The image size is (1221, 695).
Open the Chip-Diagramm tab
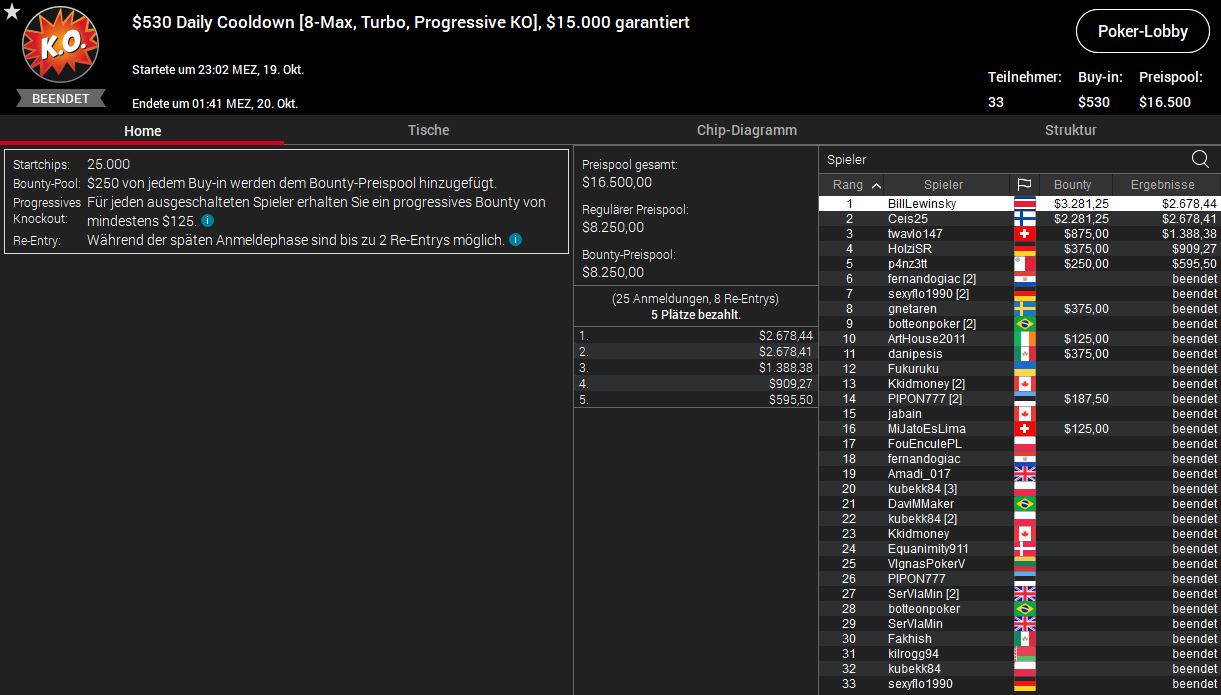pyautogui.click(x=746, y=130)
